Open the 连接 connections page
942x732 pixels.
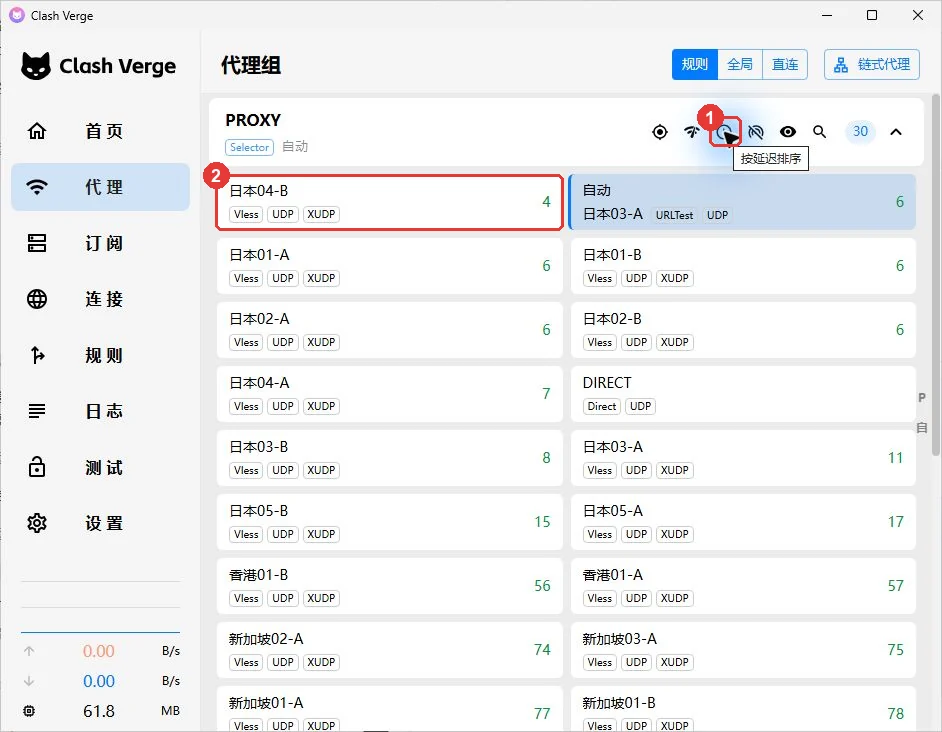(100, 299)
